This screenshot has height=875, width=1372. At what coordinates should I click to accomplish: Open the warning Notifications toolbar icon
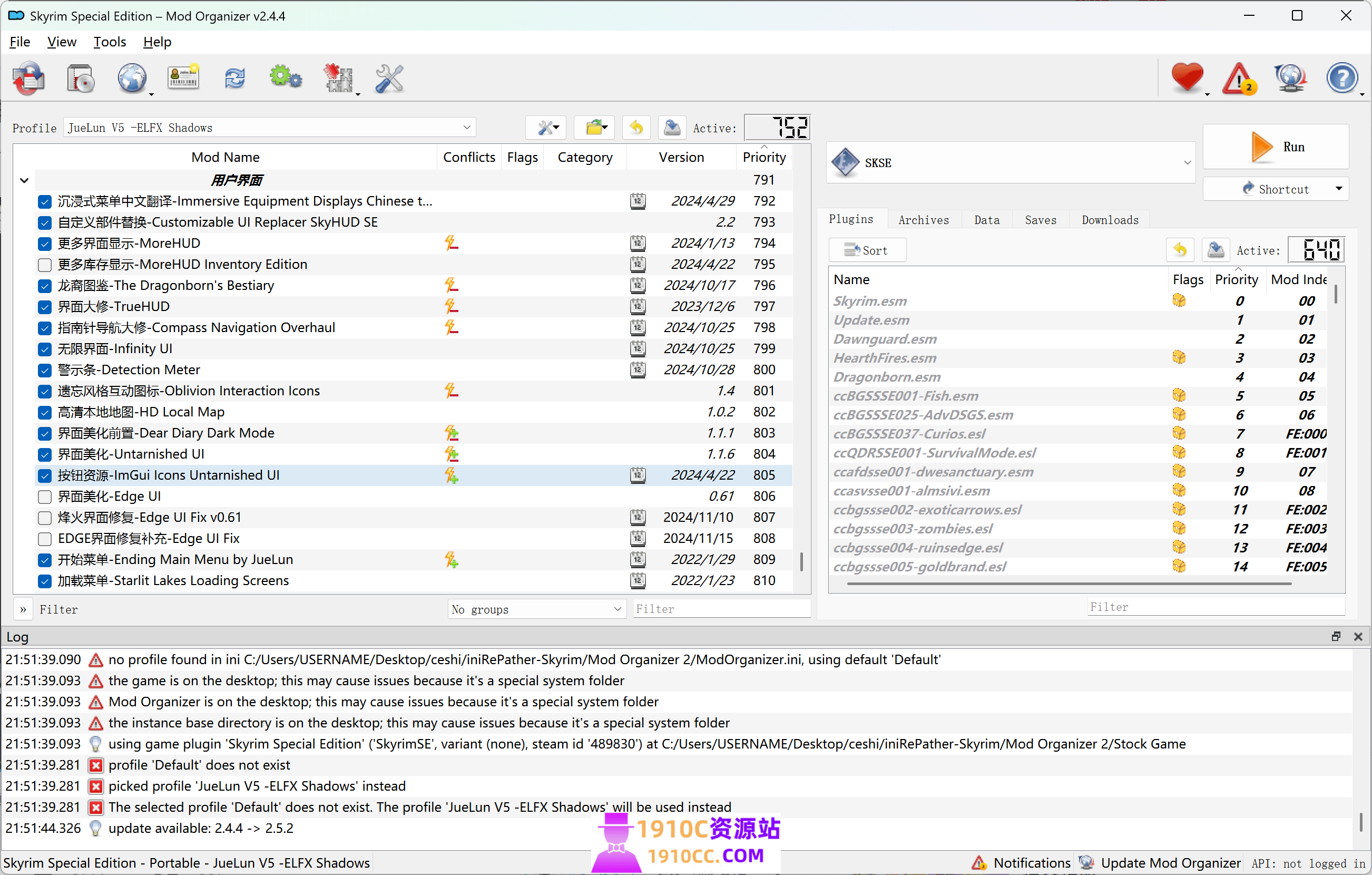(x=1239, y=78)
